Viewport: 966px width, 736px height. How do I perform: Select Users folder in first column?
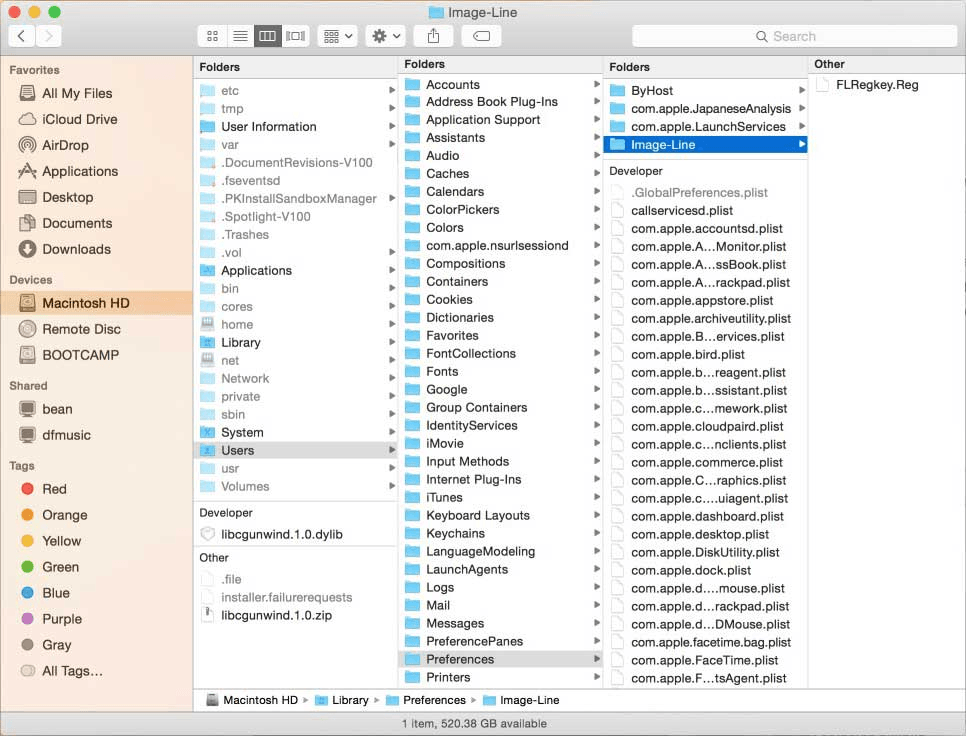296,450
